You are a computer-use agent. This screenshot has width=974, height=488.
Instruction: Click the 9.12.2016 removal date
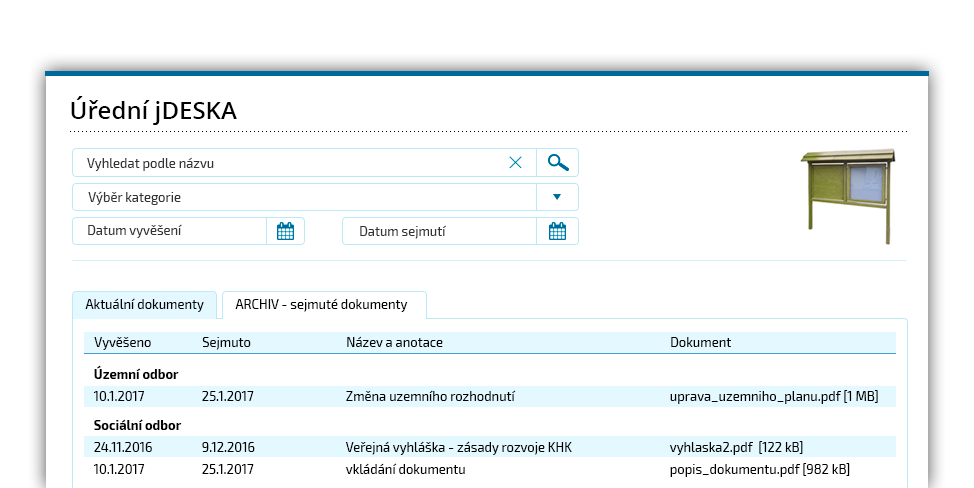click(228, 448)
